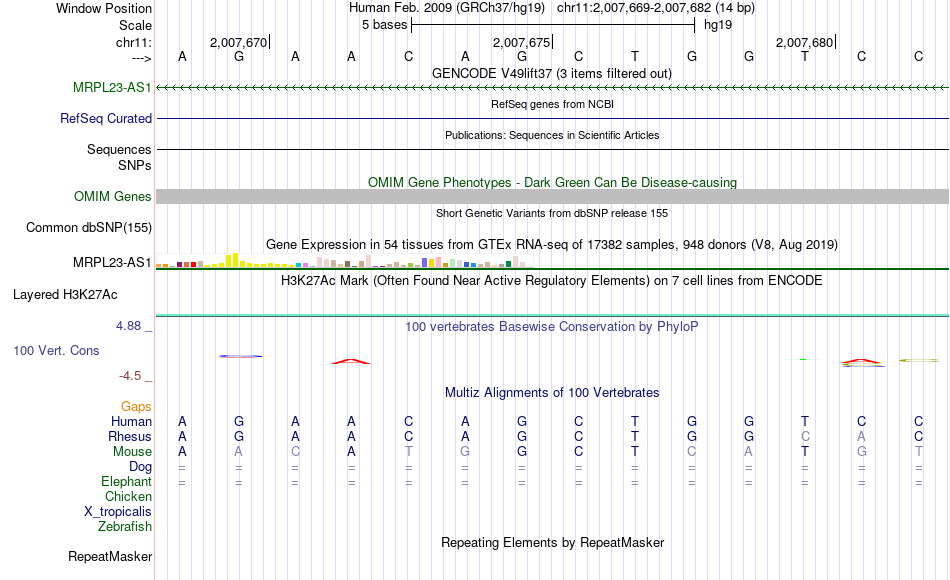Screen dimensions: 950x580
Task: Click the X_tropicalis species label
Action: [118, 512]
